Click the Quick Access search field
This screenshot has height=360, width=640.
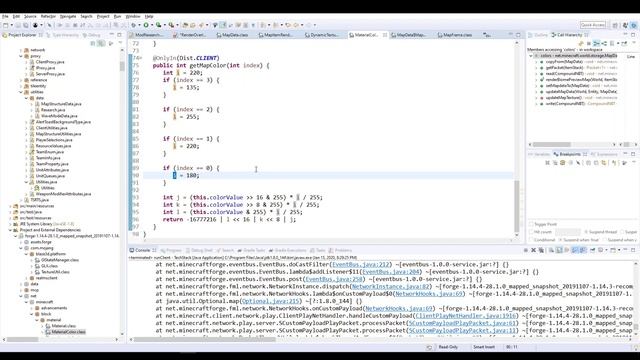[x=593, y=25]
